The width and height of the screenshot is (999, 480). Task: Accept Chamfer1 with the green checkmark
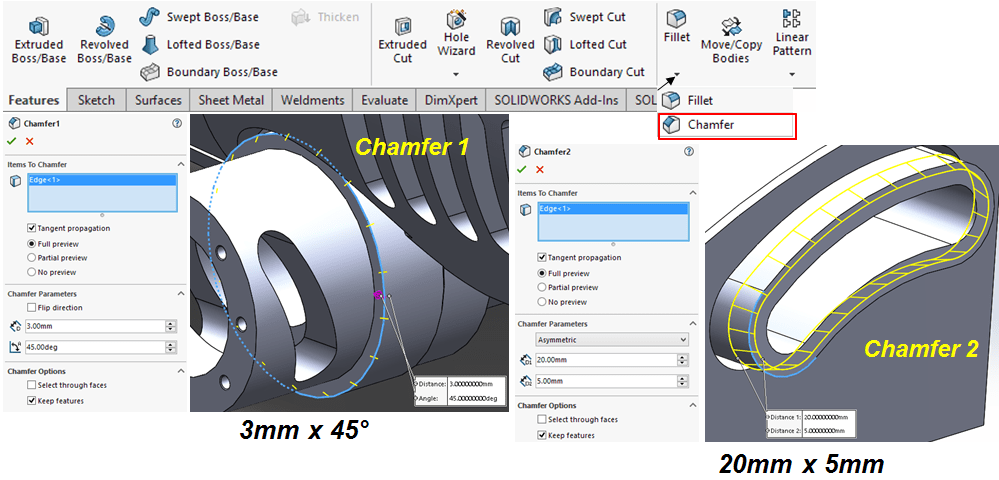tap(12, 142)
